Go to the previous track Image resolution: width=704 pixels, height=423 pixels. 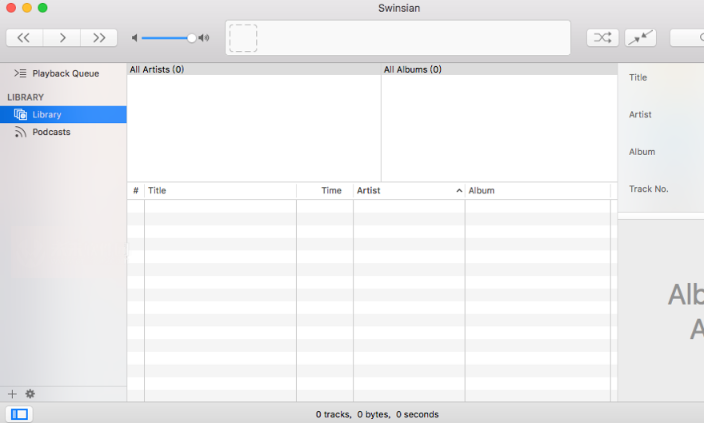pos(24,38)
